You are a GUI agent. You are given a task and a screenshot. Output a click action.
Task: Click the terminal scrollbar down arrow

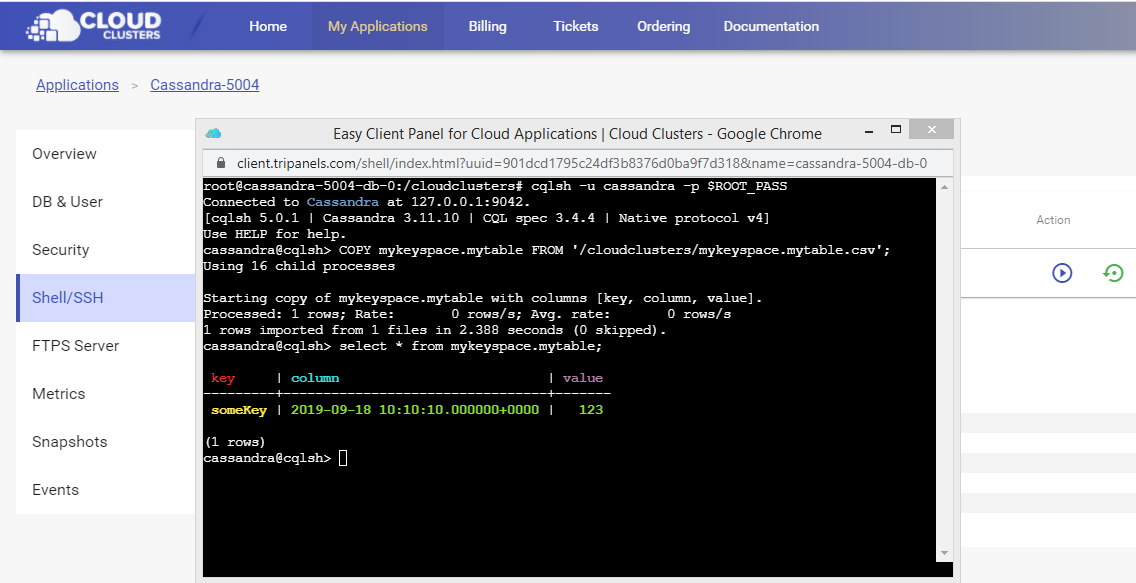[x=945, y=553]
